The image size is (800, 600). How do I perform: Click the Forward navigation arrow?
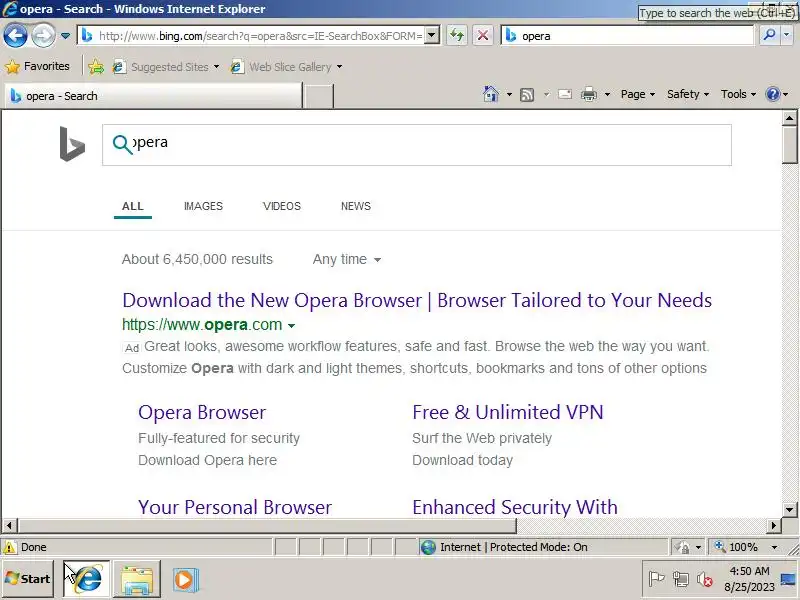tap(43, 36)
